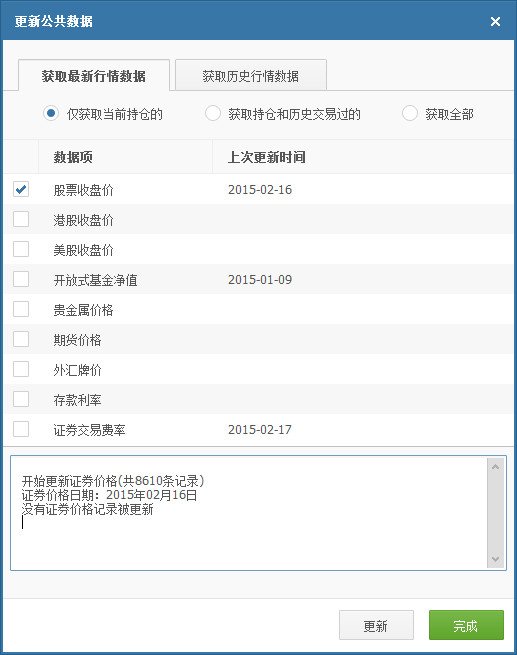Image resolution: width=517 pixels, height=655 pixels.
Task: Switch to 获取历史行情数据 tab
Action: coord(251,75)
